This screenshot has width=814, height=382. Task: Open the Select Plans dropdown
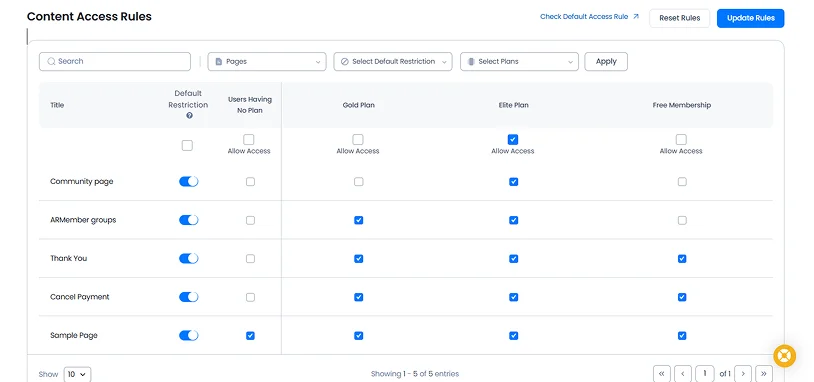click(519, 61)
